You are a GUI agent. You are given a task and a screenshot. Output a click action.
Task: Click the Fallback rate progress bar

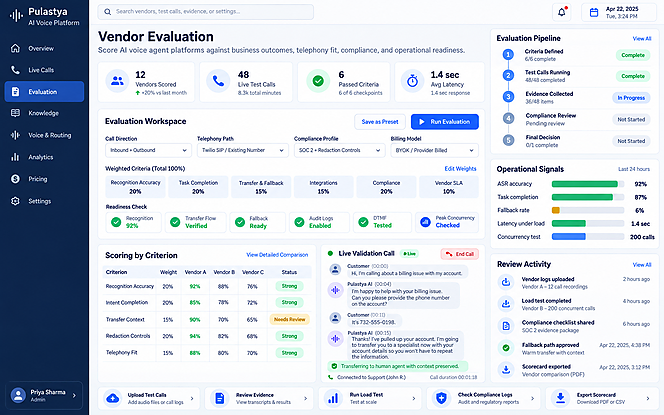pyautogui.click(x=588, y=210)
